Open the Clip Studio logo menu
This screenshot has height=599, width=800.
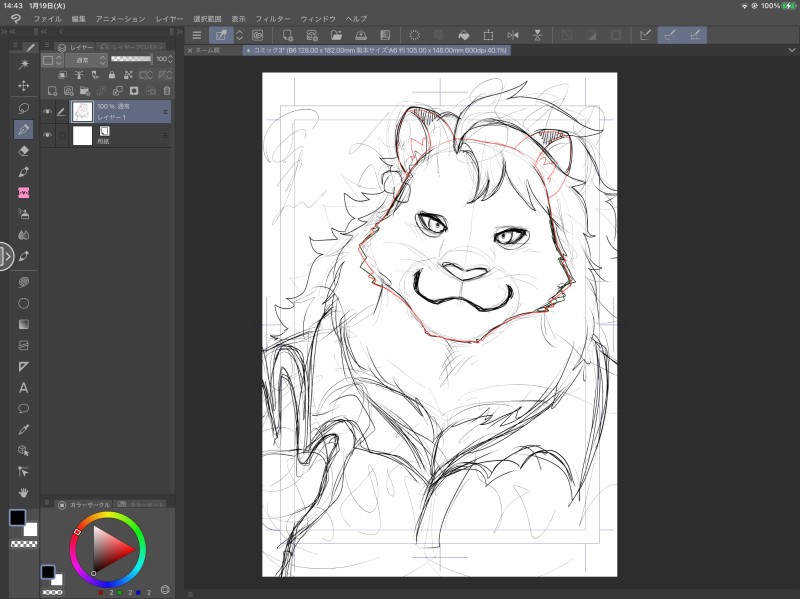click(x=16, y=19)
